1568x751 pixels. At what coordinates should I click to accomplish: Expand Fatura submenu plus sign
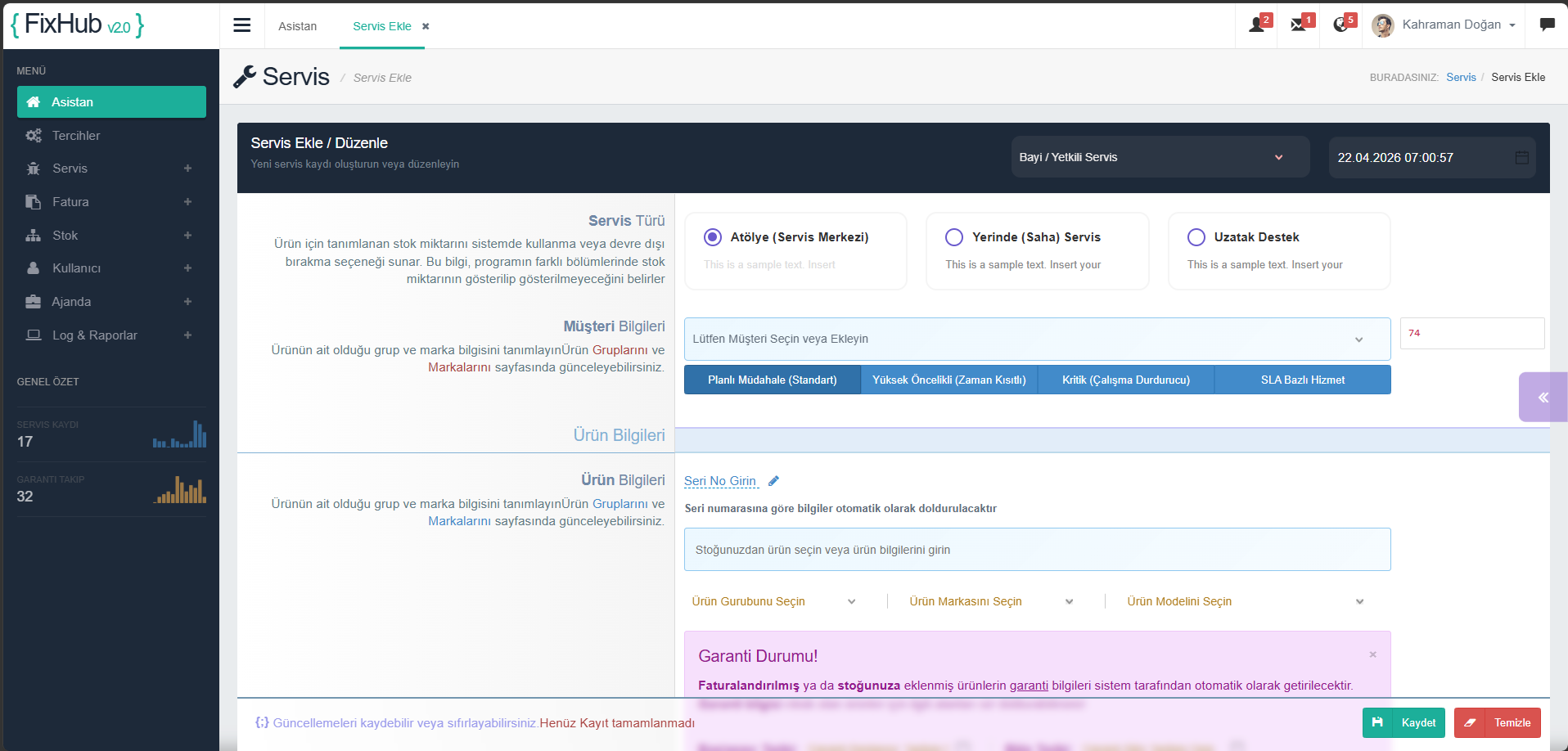click(x=187, y=202)
